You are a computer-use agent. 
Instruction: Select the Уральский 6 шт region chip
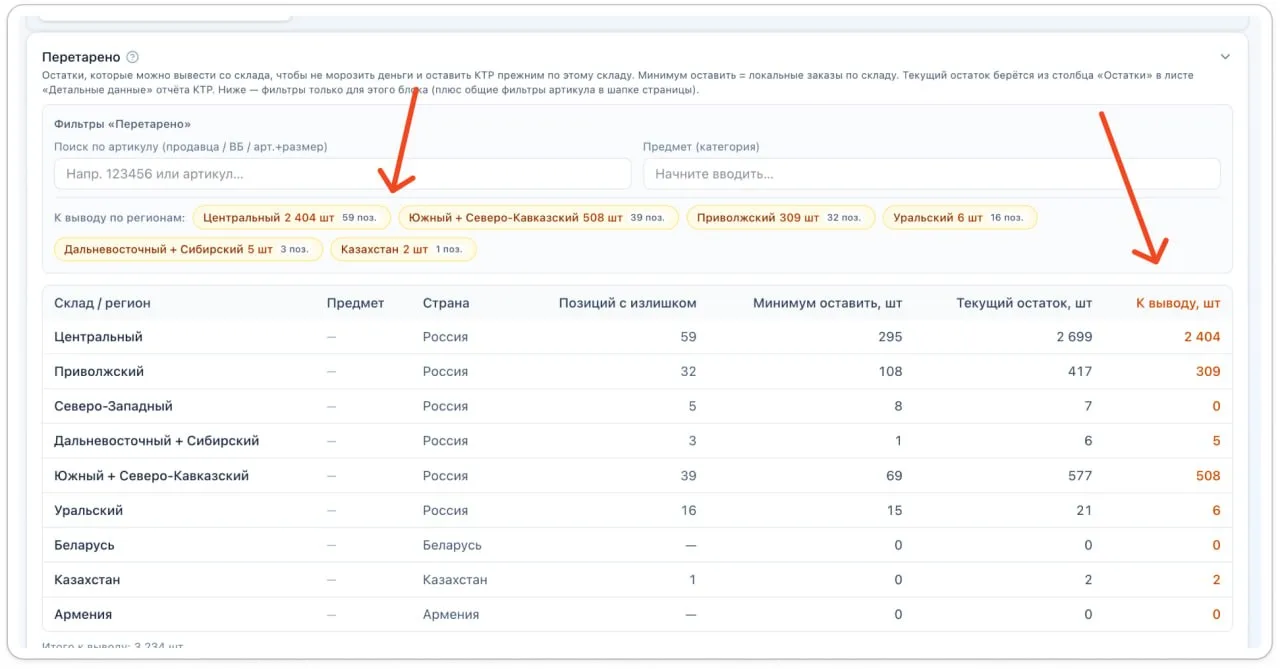[959, 217]
